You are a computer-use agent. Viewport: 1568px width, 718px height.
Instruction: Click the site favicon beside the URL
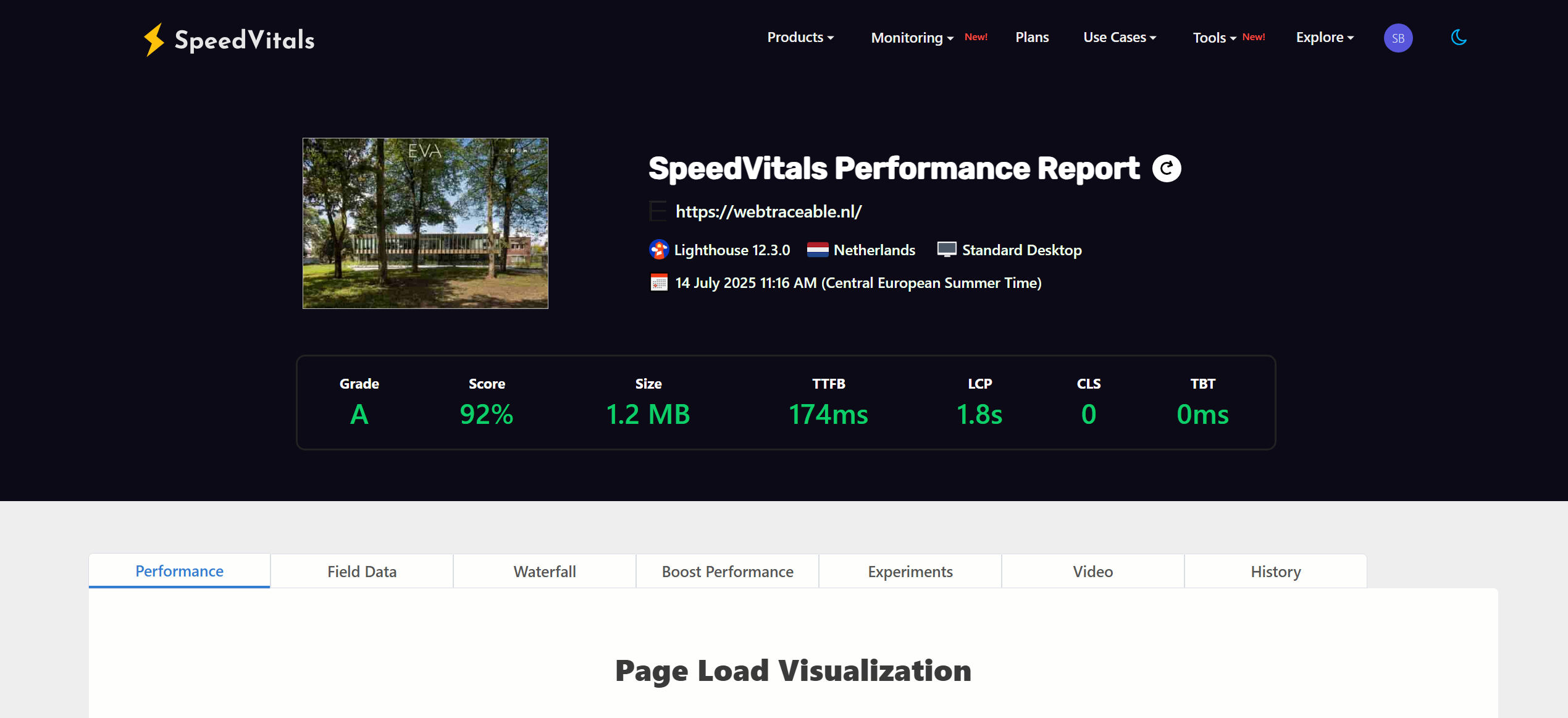[658, 211]
